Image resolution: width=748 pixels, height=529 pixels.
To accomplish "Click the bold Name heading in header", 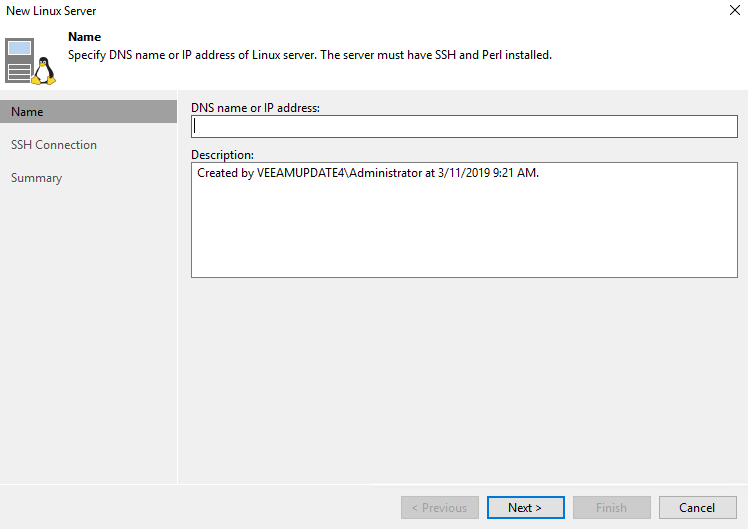I will point(84,37).
